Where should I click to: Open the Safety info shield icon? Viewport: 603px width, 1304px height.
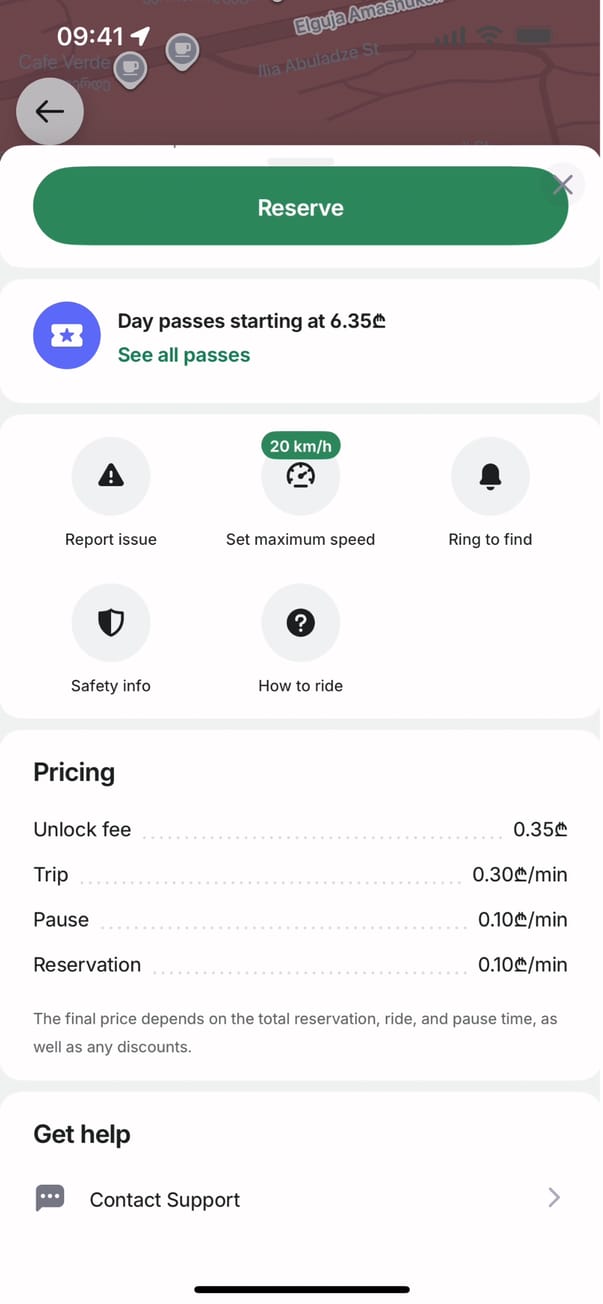tap(111, 623)
